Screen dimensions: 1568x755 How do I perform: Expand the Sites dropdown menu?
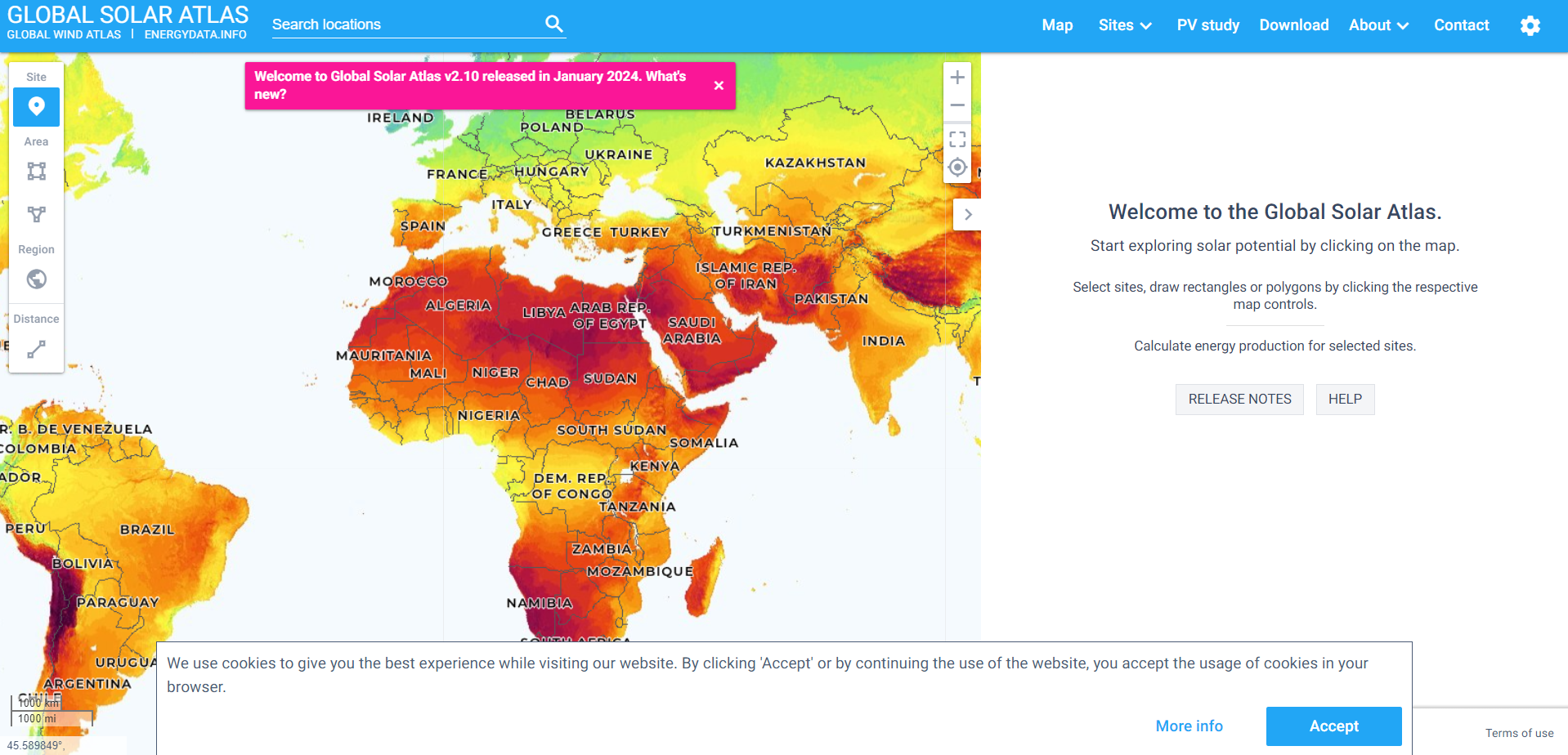(1125, 25)
